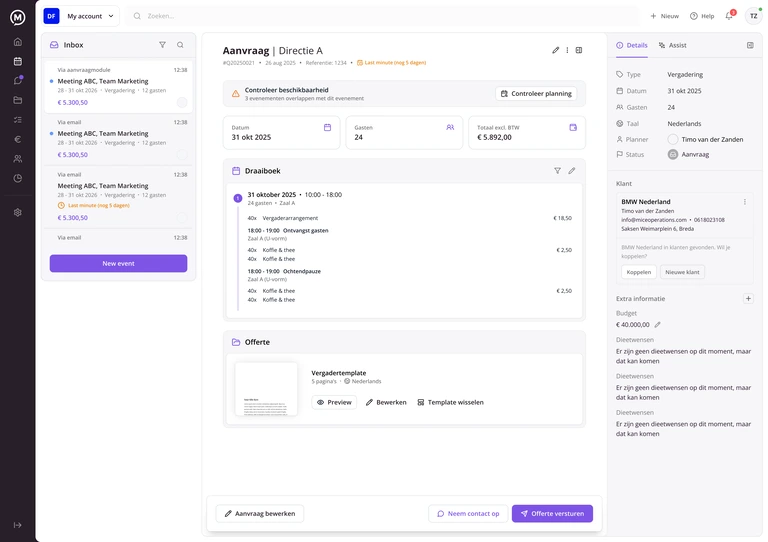768x542 pixels.
Task: Open the Via aanvraagmodule inbox item
Action: [118, 87]
